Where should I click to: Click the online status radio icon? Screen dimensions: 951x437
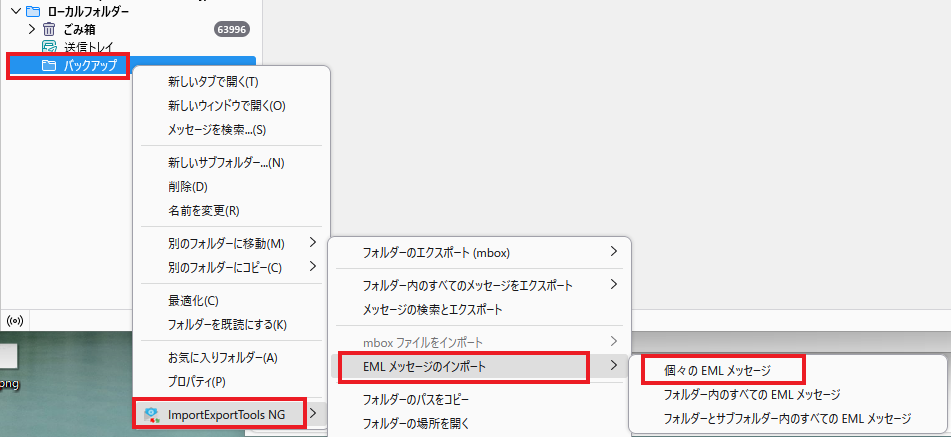pos(13,319)
